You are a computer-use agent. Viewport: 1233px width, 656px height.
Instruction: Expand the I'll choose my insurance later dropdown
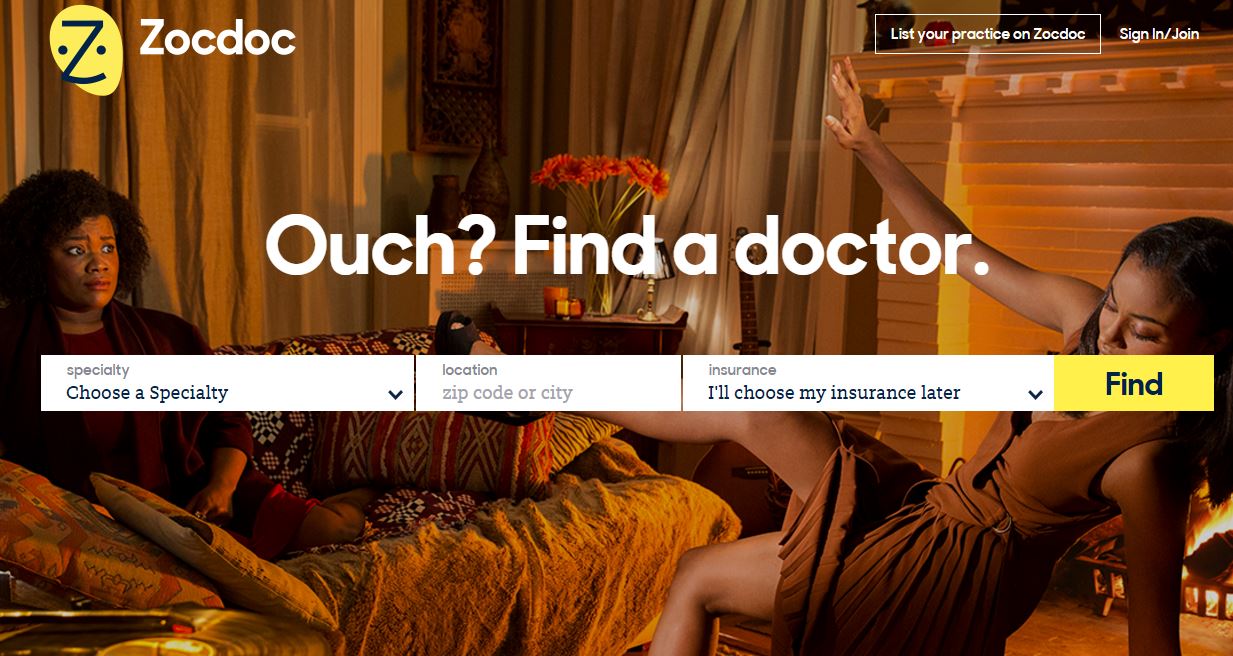(x=868, y=383)
